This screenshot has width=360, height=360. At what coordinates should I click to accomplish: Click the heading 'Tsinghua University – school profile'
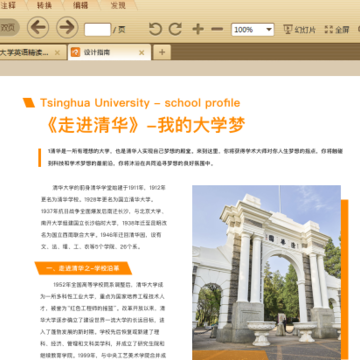coord(140,103)
